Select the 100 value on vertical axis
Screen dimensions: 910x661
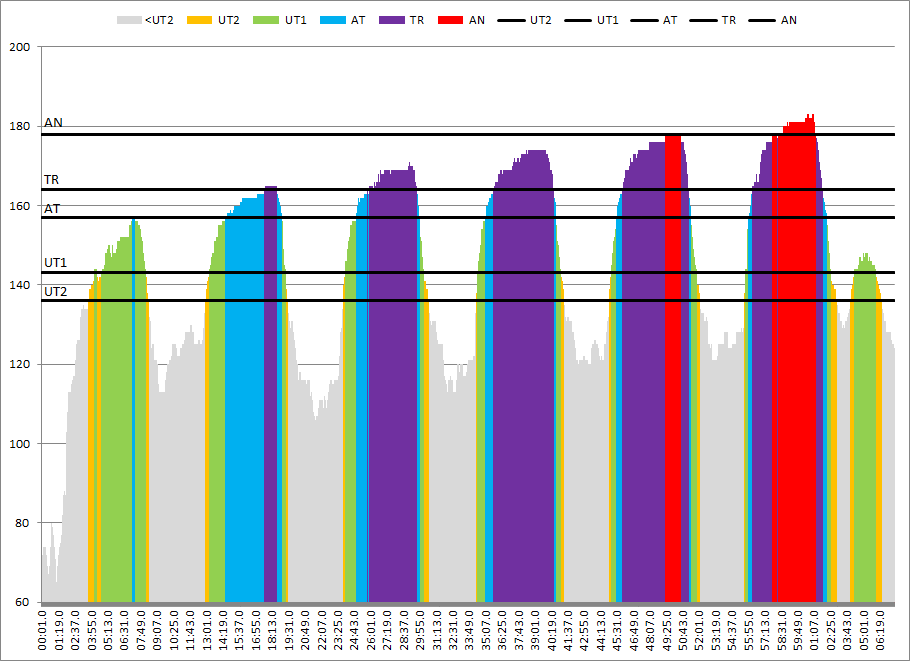pos(20,444)
